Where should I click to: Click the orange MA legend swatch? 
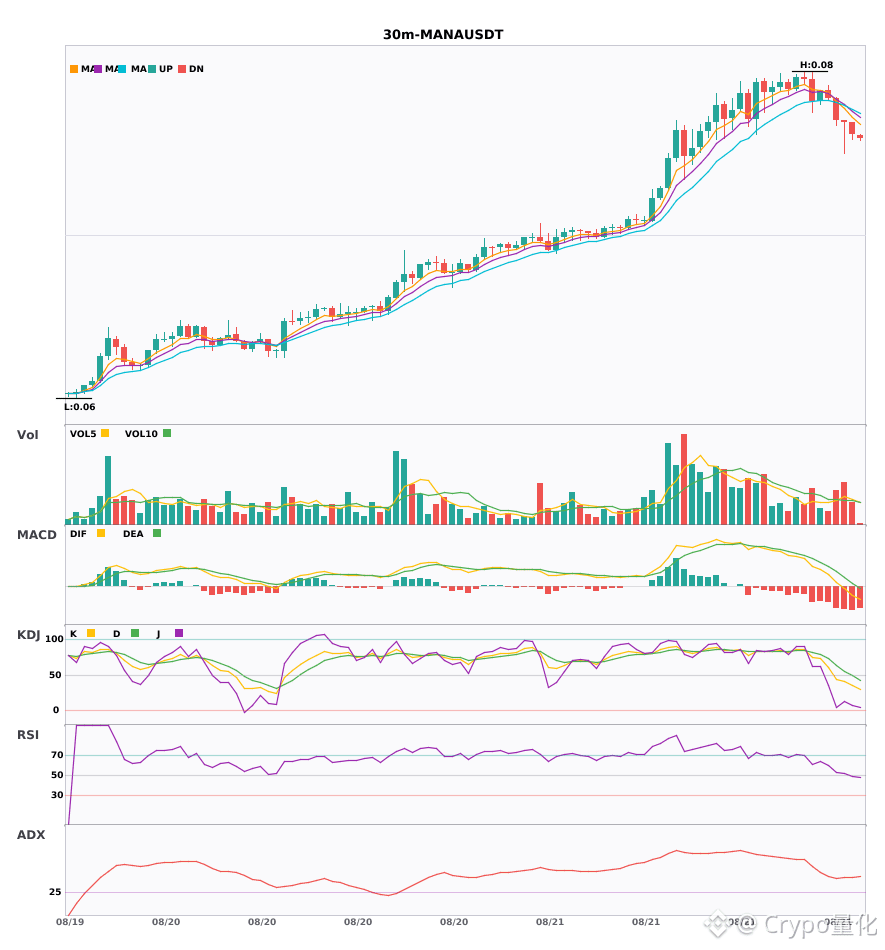click(x=74, y=69)
